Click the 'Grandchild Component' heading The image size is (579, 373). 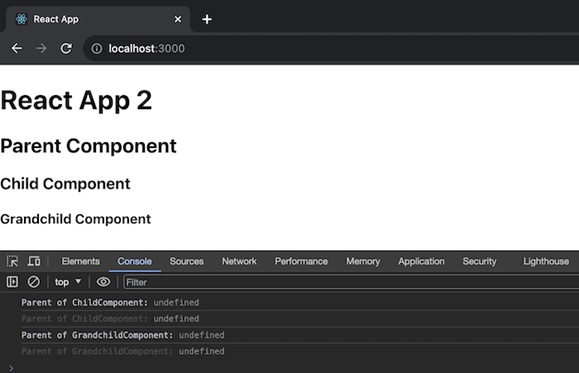(x=76, y=219)
